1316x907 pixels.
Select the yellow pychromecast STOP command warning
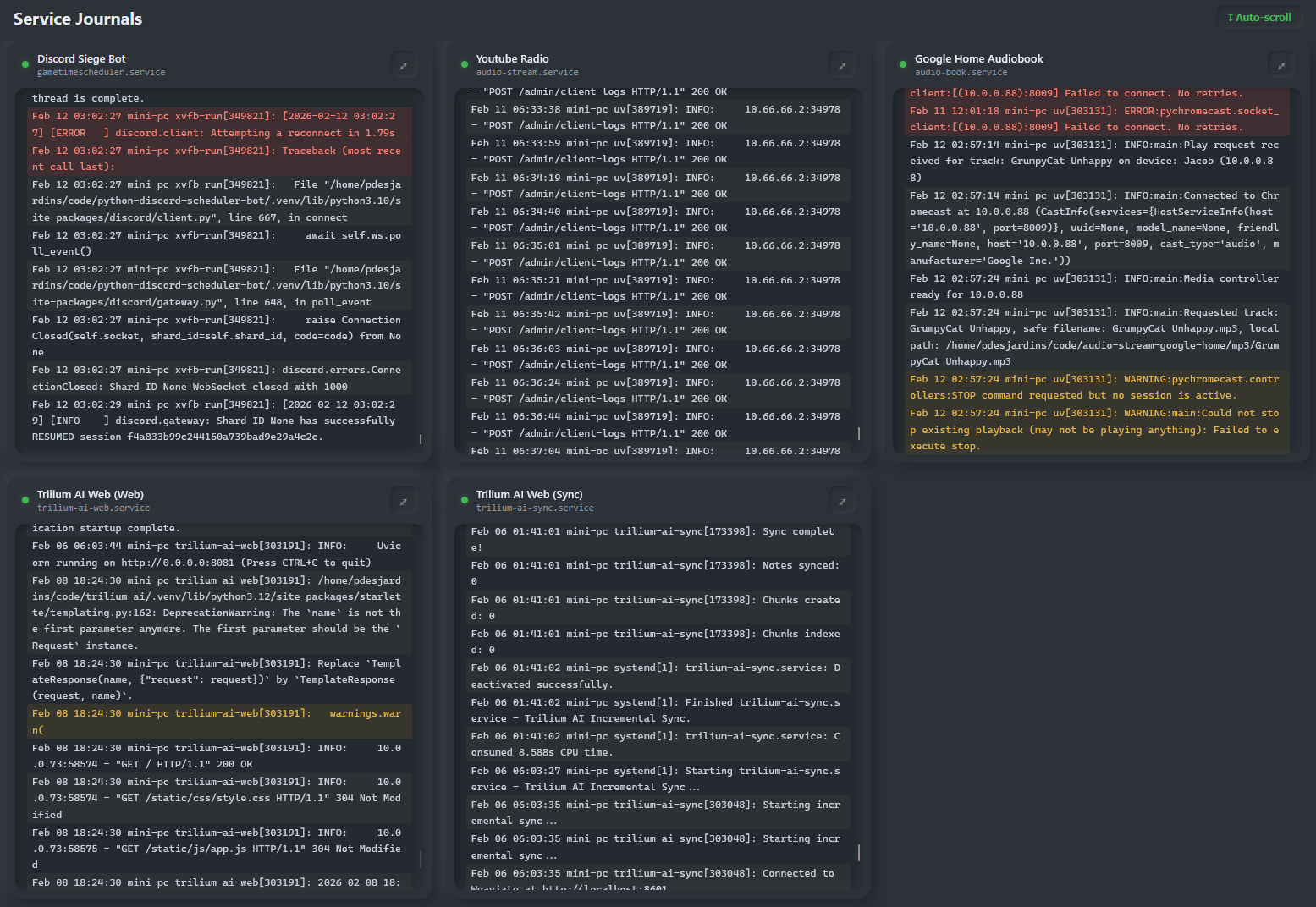1092,388
